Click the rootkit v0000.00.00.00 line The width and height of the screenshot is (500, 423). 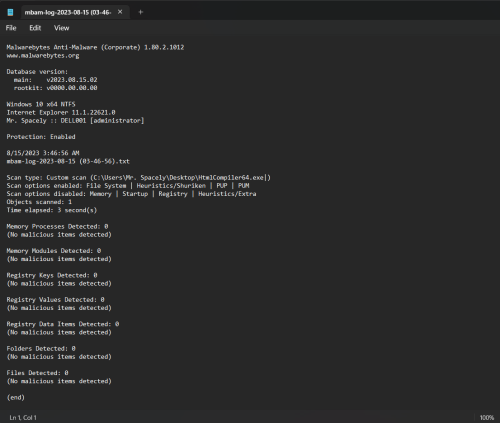pyautogui.click(x=56, y=88)
